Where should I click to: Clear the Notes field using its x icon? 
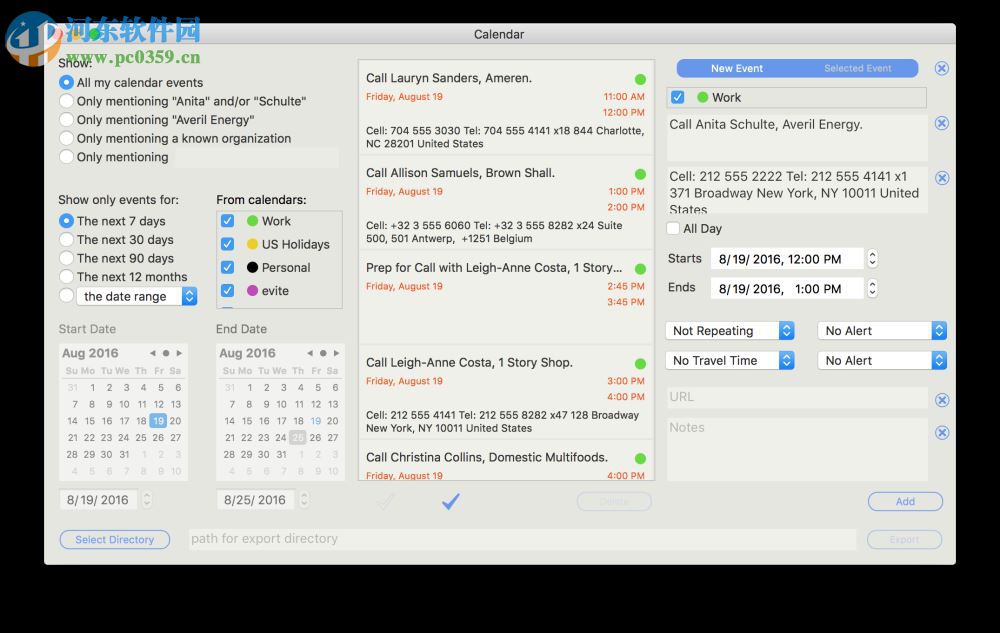(942, 433)
